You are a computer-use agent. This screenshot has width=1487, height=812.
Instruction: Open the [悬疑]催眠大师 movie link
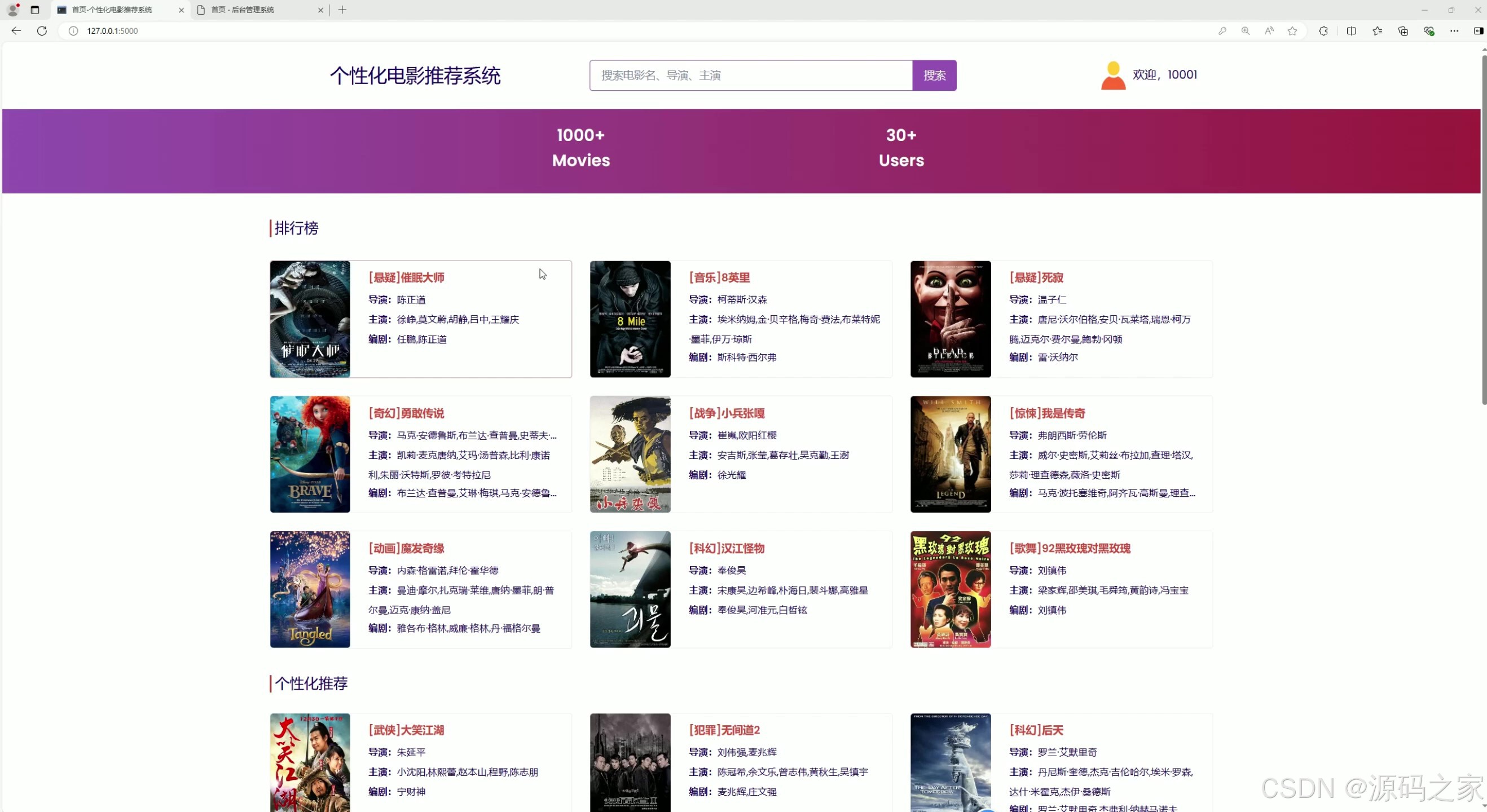[406, 277]
